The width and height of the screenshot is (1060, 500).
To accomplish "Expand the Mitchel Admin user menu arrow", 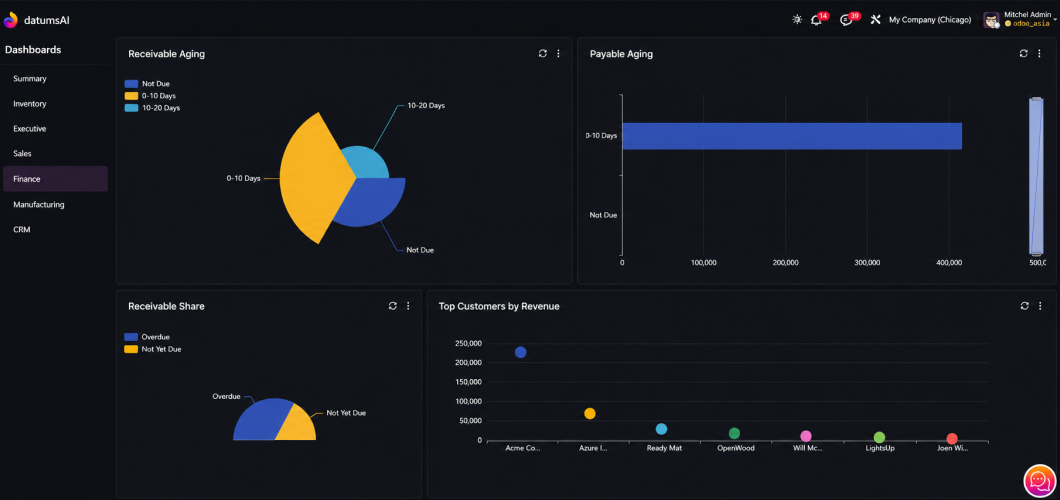I will (1055, 20).
